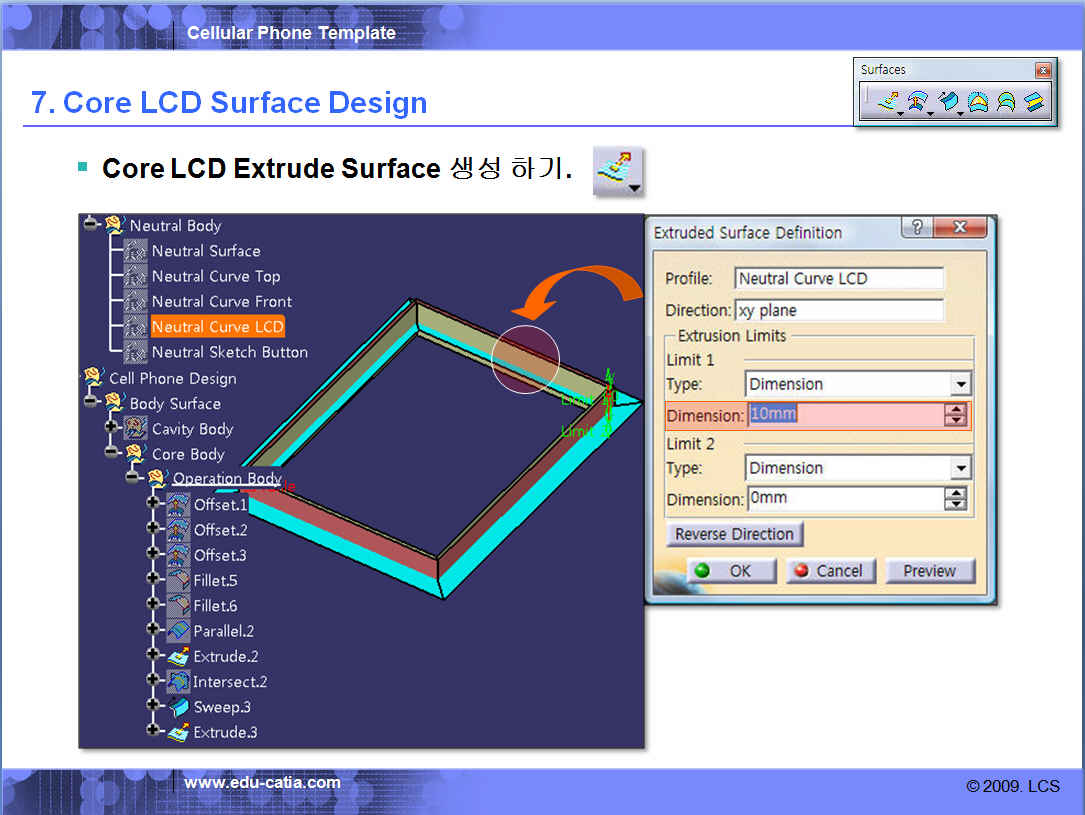Pick the Blend surface tool icon
Screen dimensions: 1085x815
1034,102
